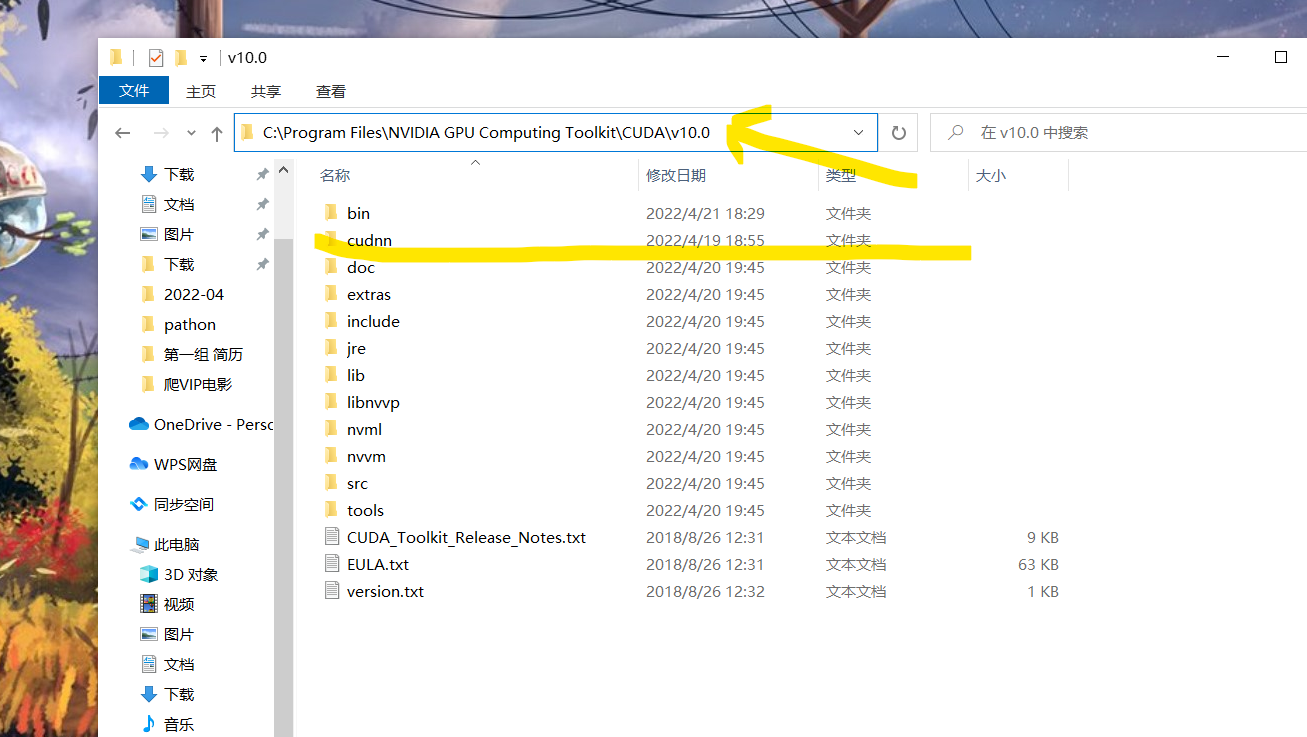Select the lib folder icon
The width and height of the screenshot is (1307, 737).
pyautogui.click(x=332, y=375)
